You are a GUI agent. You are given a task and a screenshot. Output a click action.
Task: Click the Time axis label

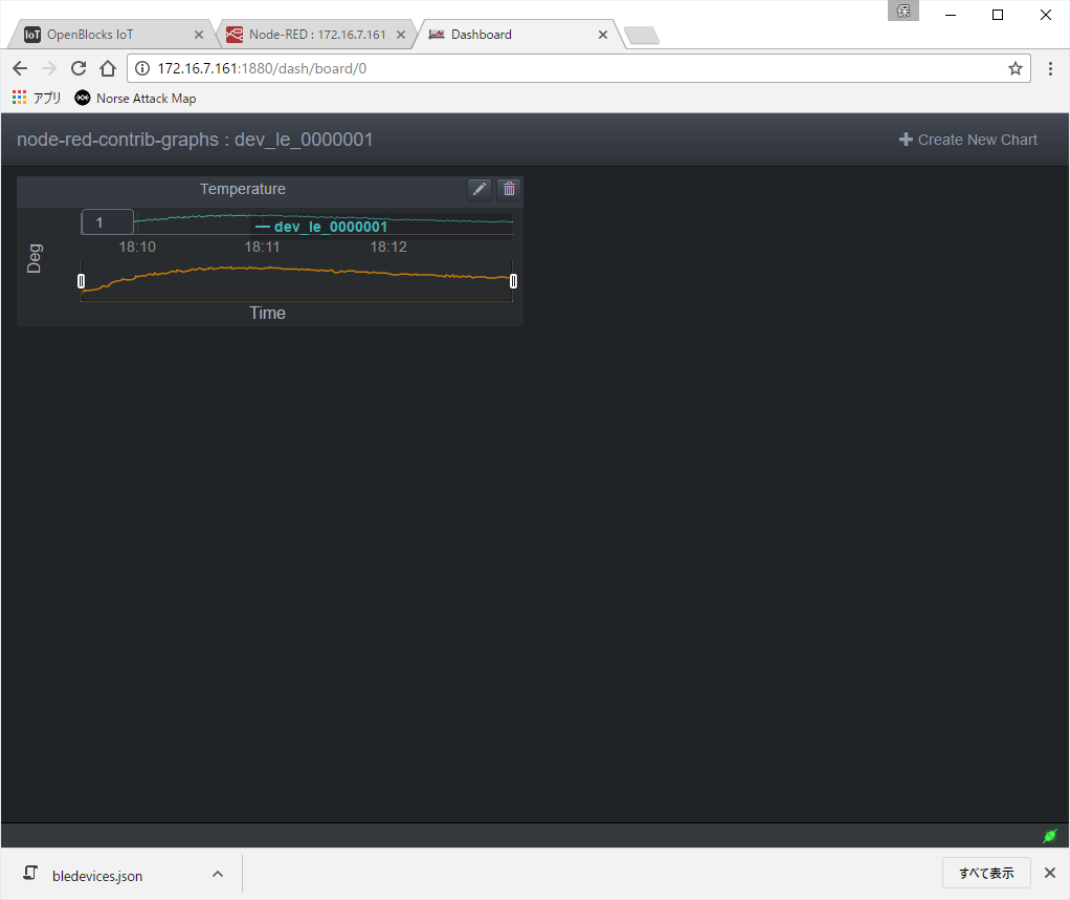click(267, 313)
